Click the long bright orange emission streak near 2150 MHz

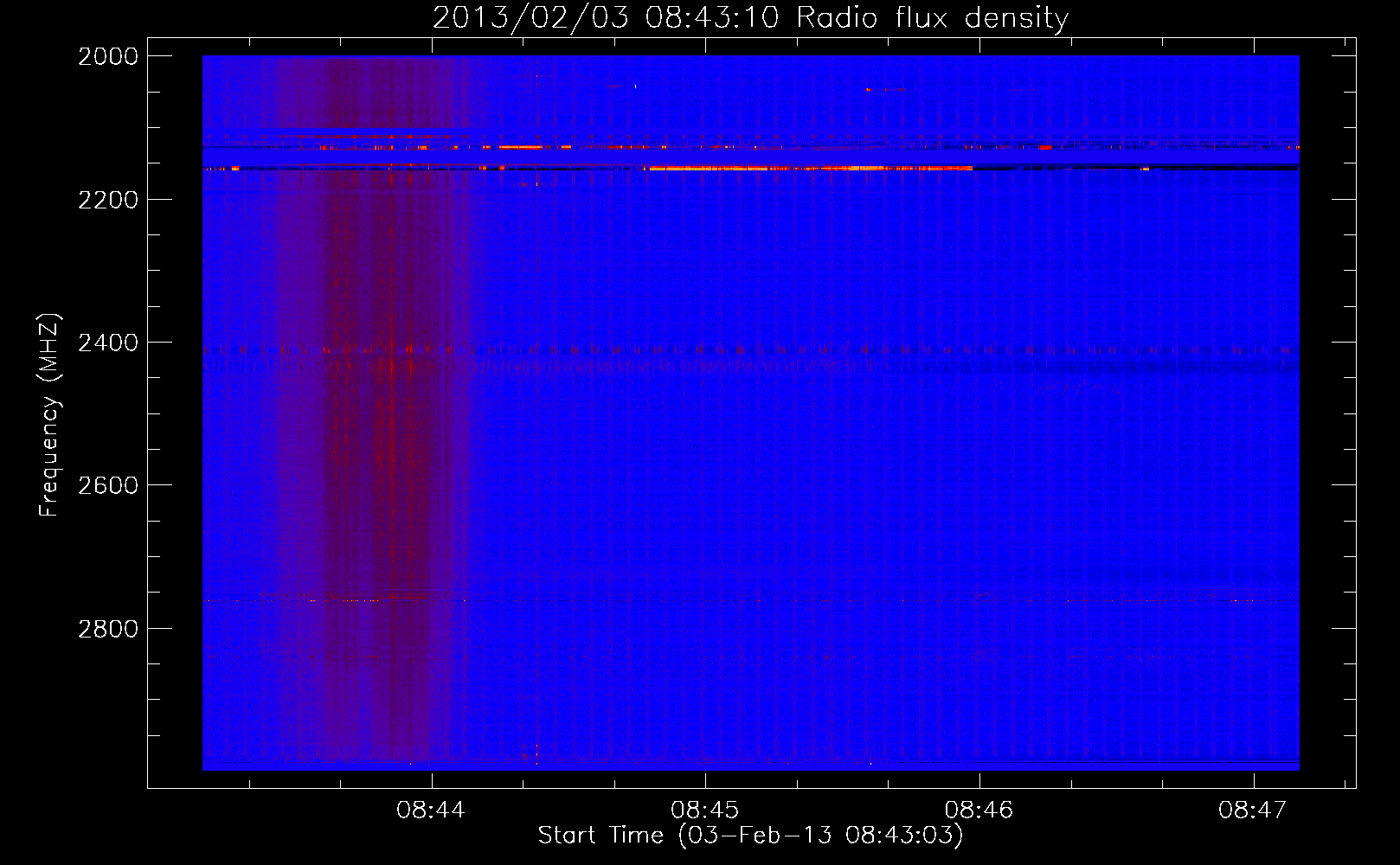point(810,169)
